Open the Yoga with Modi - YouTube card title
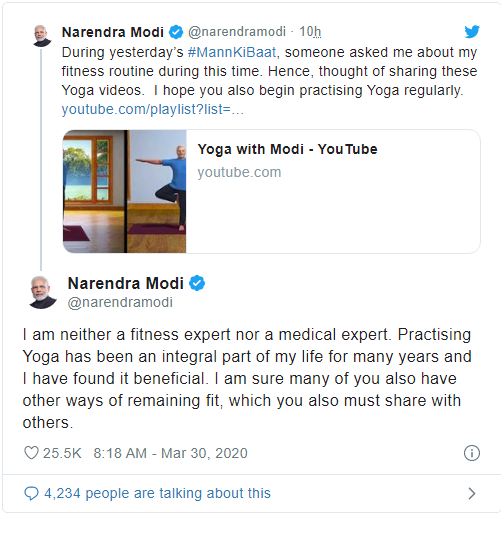The height and width of the screenshot is (538, 501). click(x=287, y=149)
